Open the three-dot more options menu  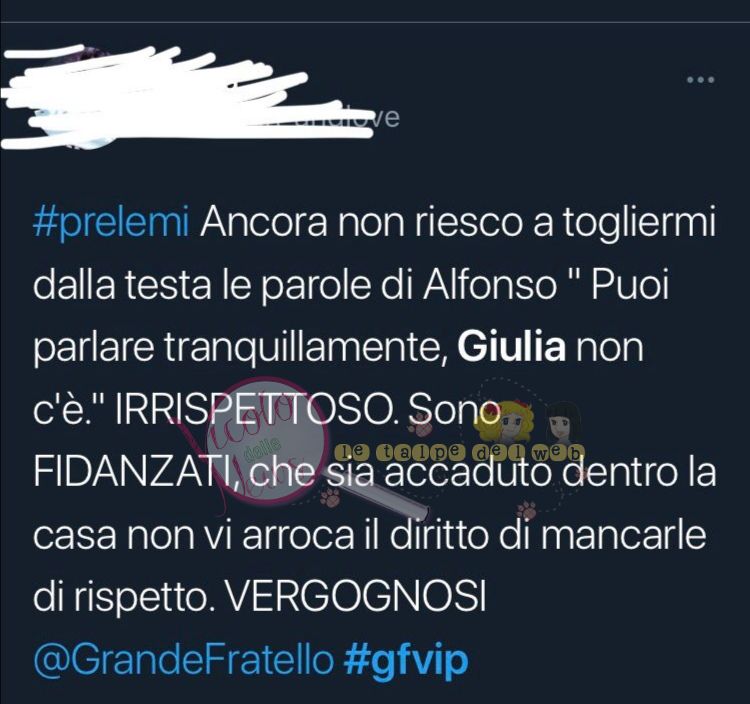click(701, 80)
